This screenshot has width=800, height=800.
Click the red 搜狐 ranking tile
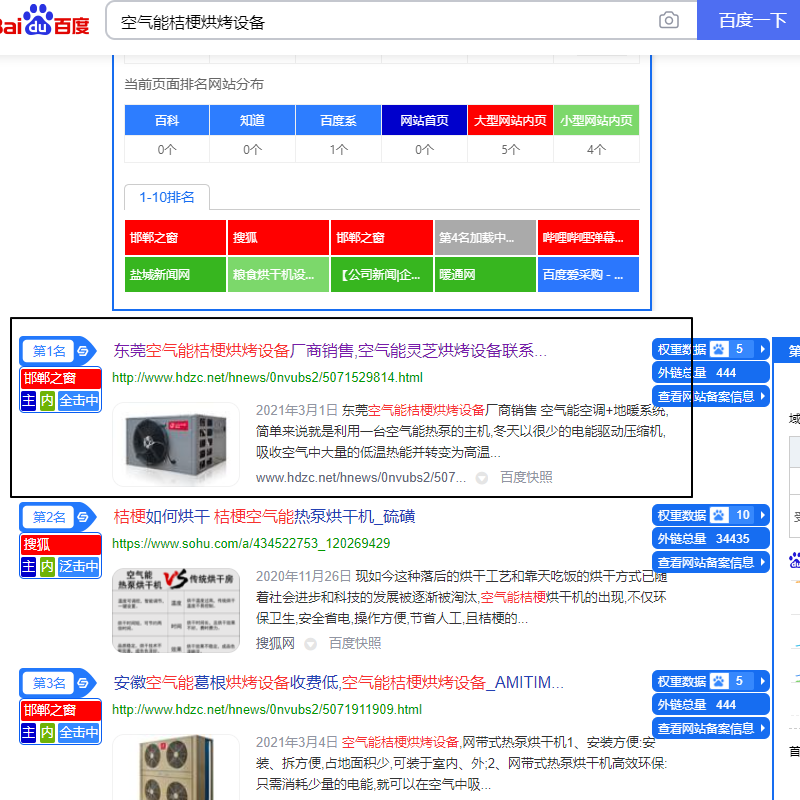click(x=279, y=238)
